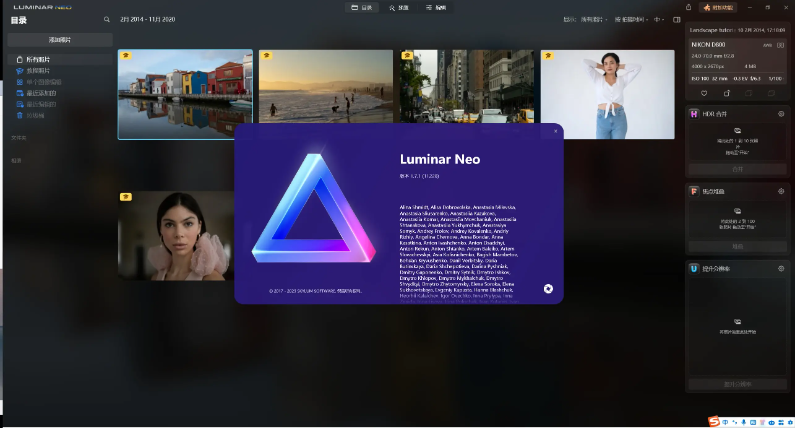
Task: Open the sidebar item with four-squares icon
Action: 60,82
